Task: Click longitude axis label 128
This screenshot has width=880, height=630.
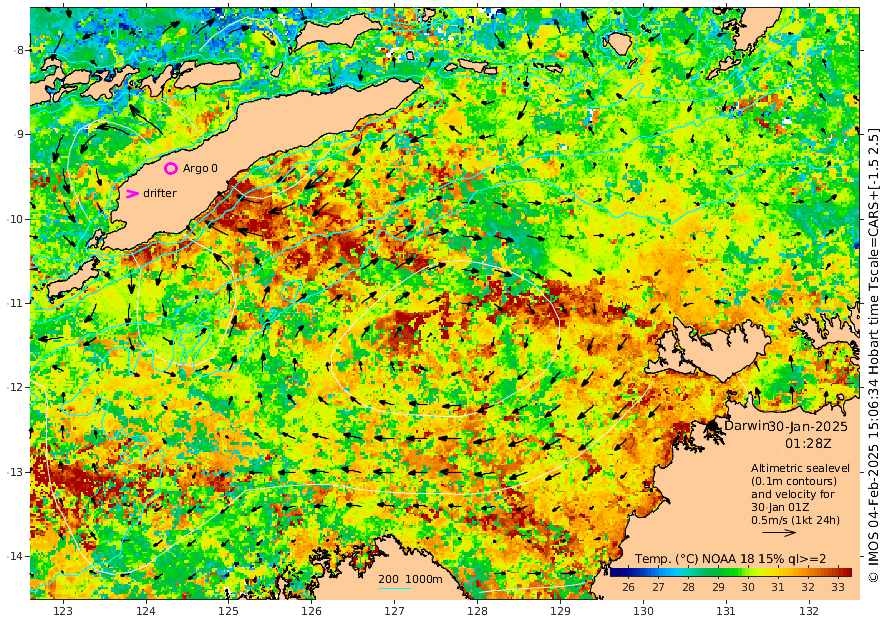Action: [x=478, y=611]
